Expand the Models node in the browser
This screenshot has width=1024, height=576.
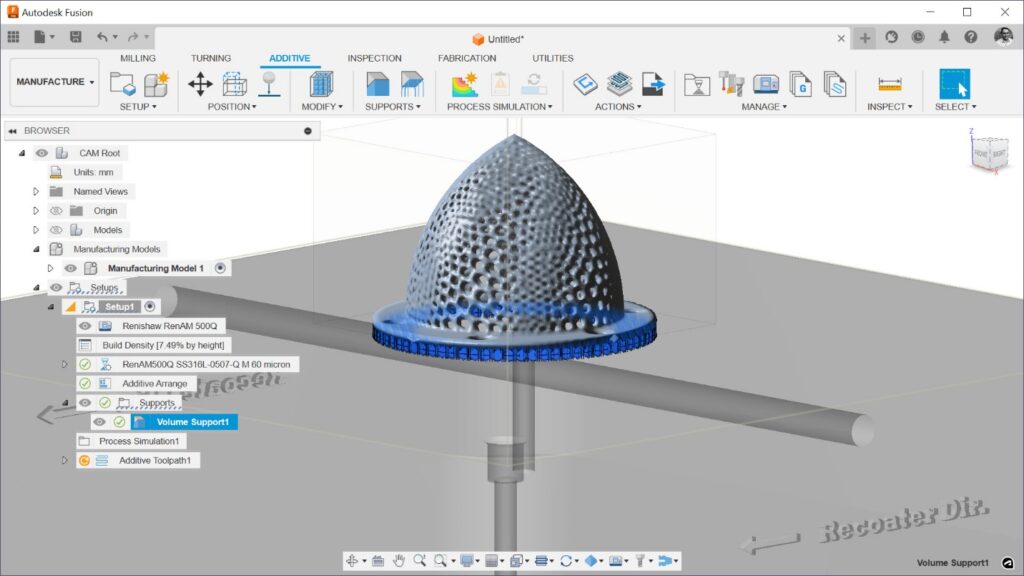37,230
